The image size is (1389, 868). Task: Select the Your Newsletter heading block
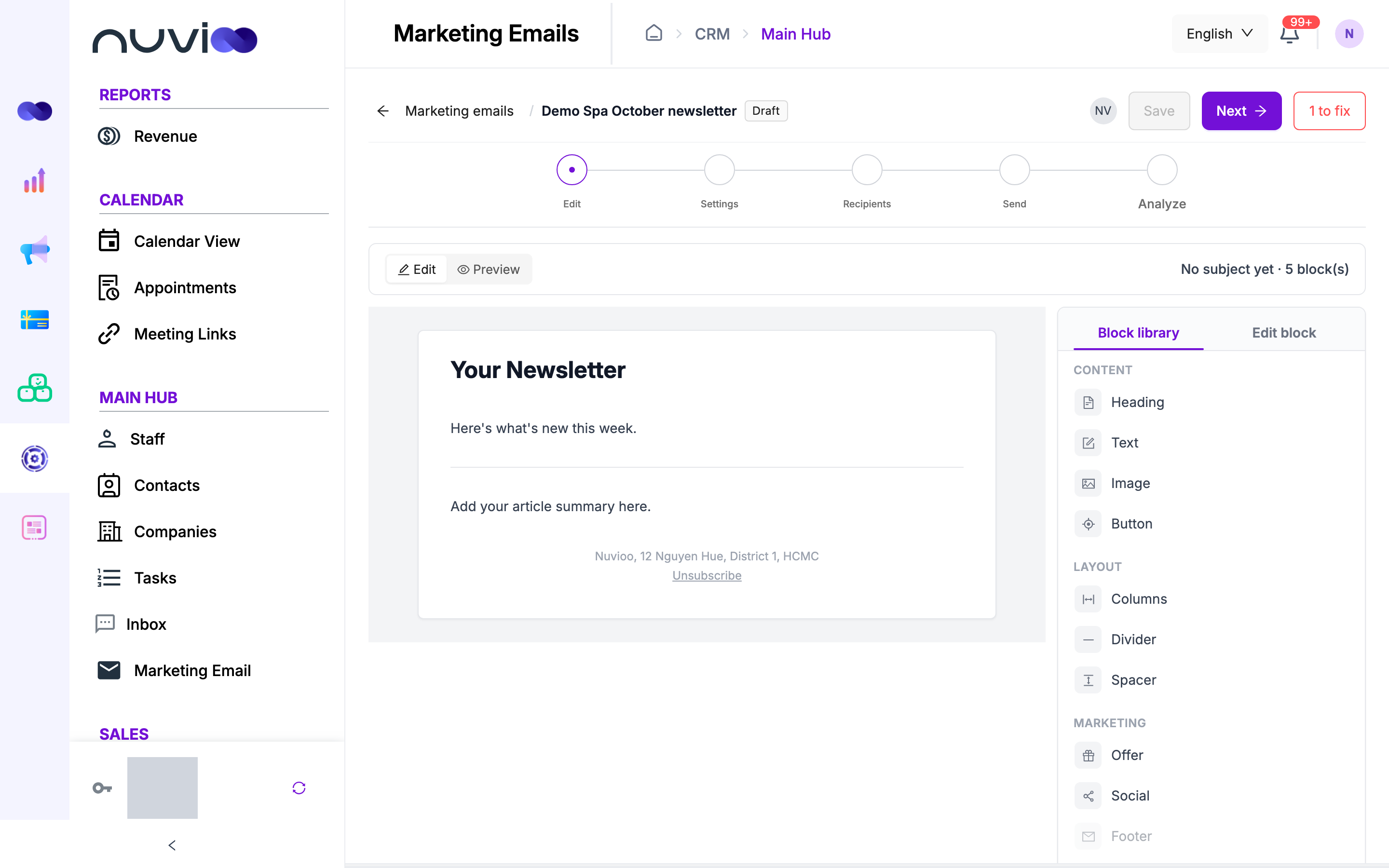(538, 370)
